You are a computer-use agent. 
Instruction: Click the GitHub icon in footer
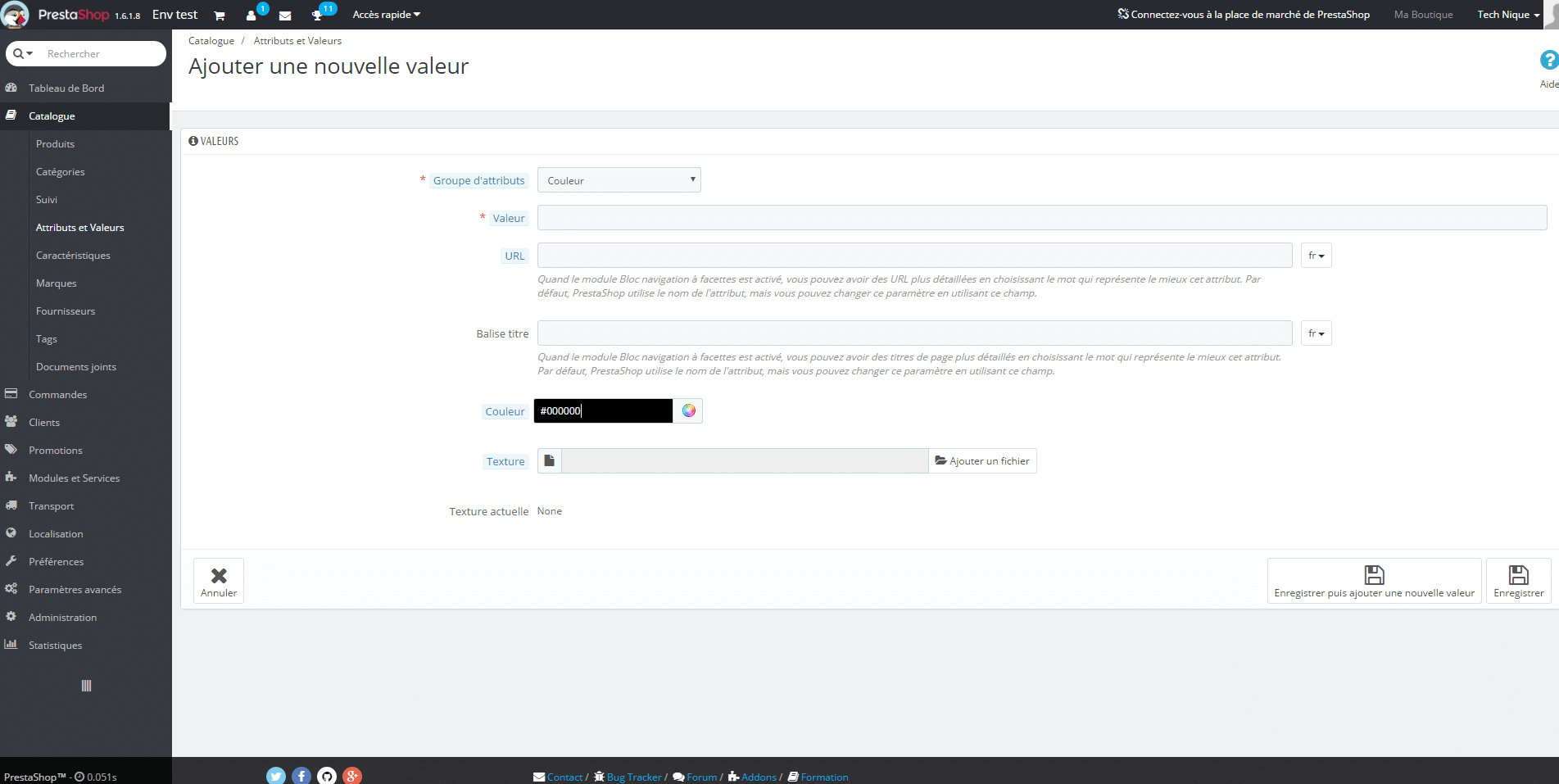tap(327, 776)
